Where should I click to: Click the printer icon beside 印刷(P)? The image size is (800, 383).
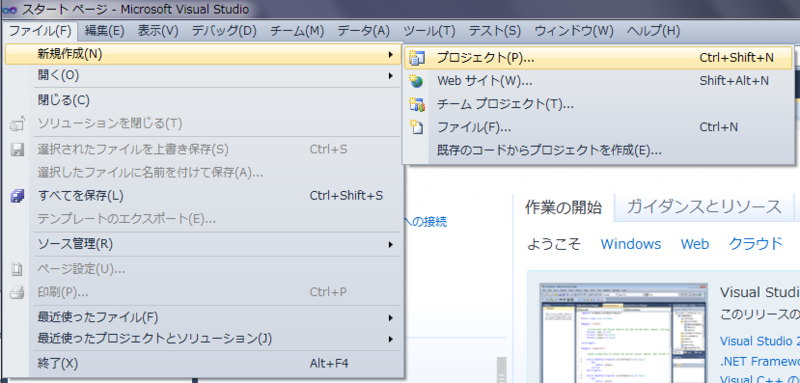[x=17, y=292]
